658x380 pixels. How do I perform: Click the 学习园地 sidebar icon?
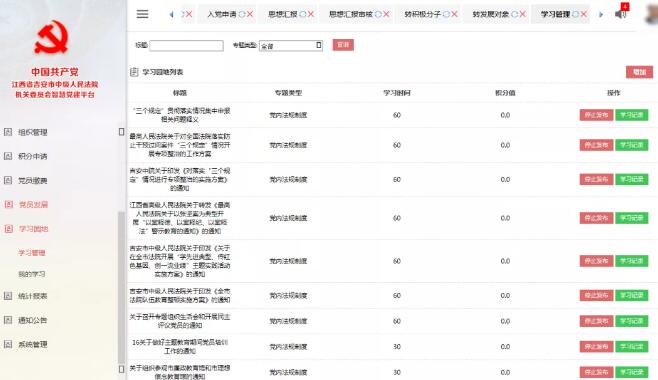coord(8,229)
